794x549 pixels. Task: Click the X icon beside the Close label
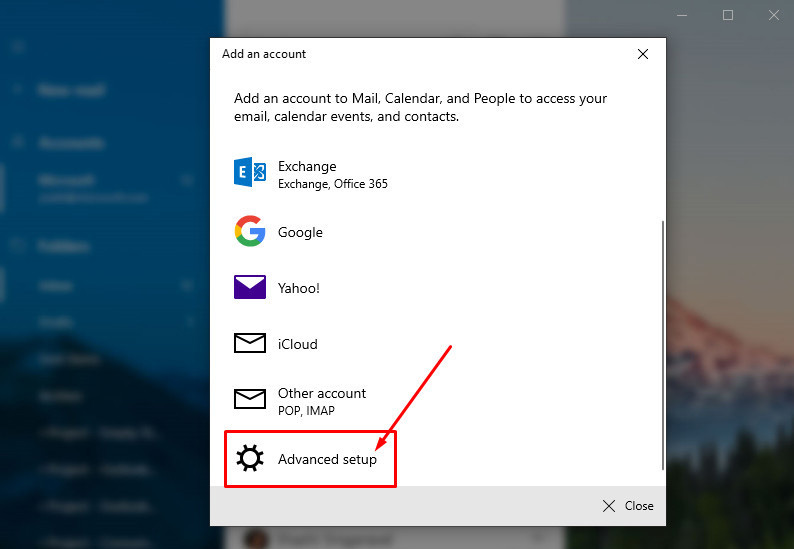point(609,506)
